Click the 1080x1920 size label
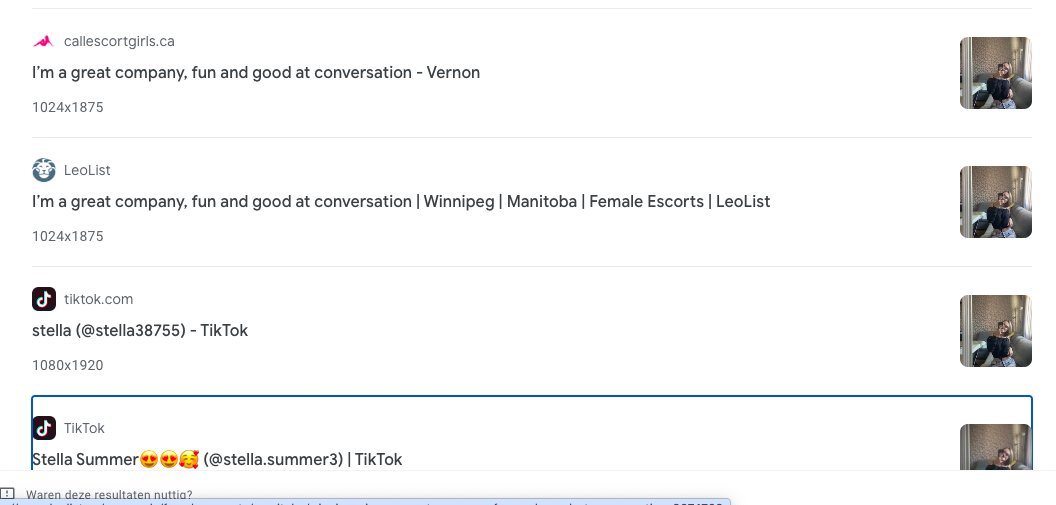 click(67, 366)
